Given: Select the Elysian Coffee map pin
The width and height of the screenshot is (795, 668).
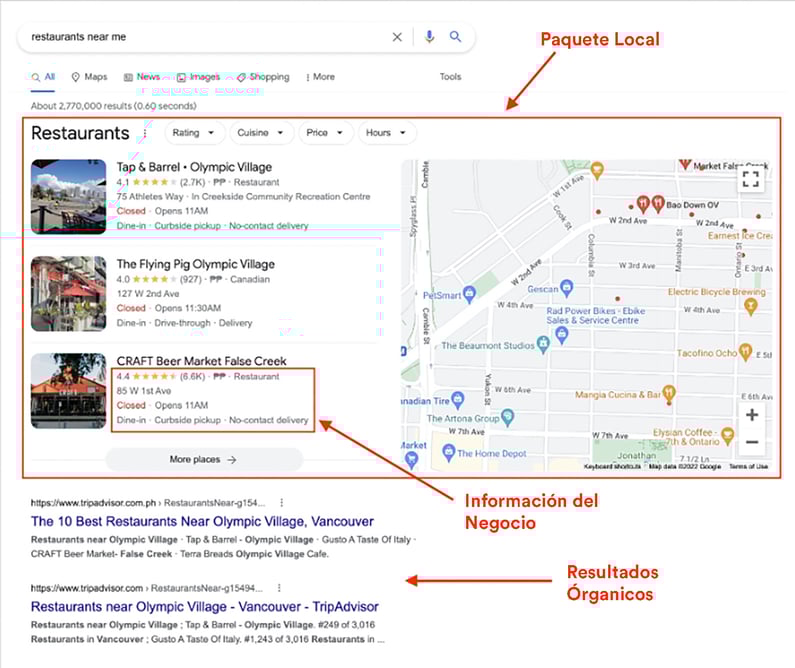Looking at the screenshot, I should point(728,435).
